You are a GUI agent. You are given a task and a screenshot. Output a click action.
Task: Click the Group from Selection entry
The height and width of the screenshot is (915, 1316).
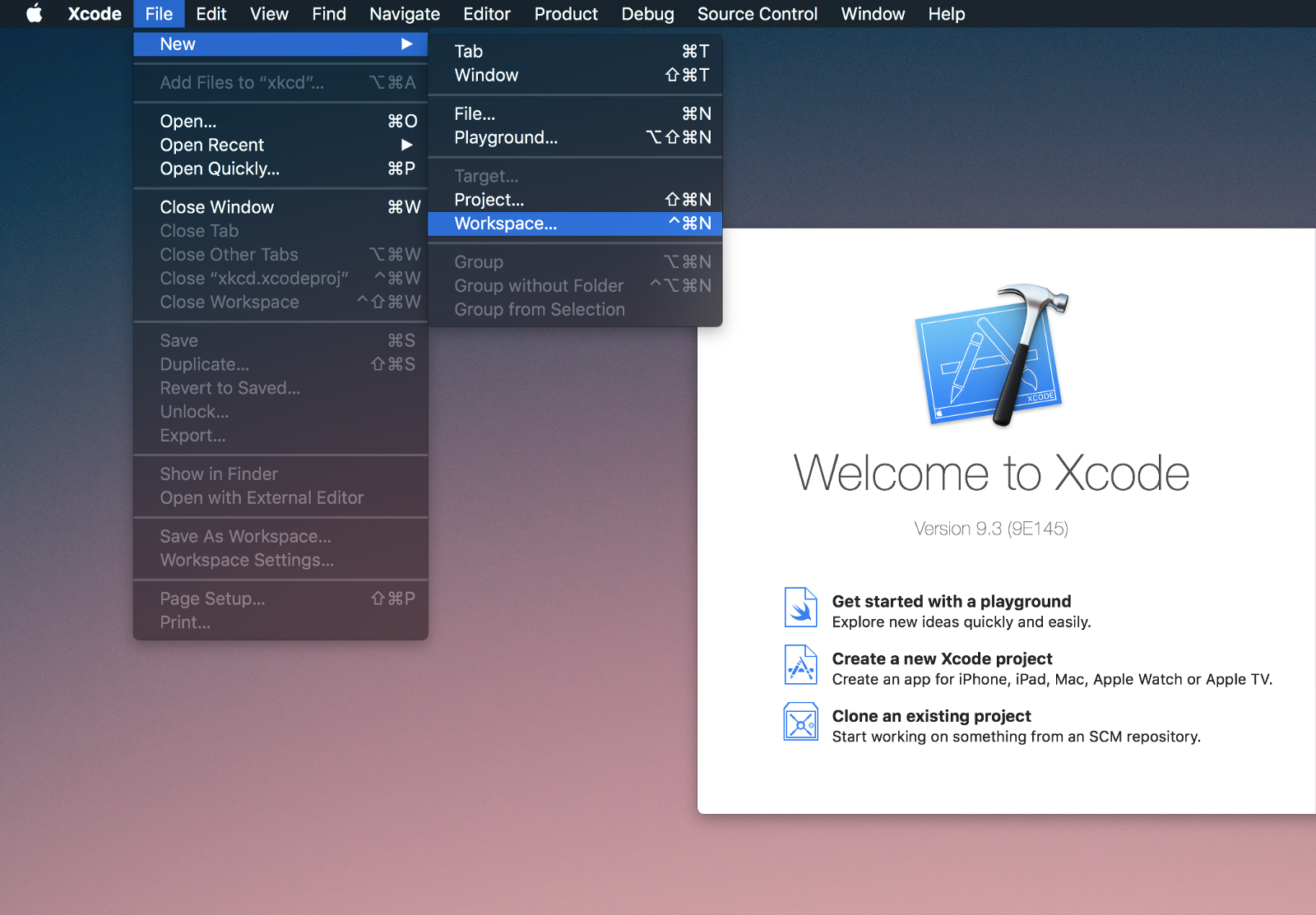coord(575,309)
